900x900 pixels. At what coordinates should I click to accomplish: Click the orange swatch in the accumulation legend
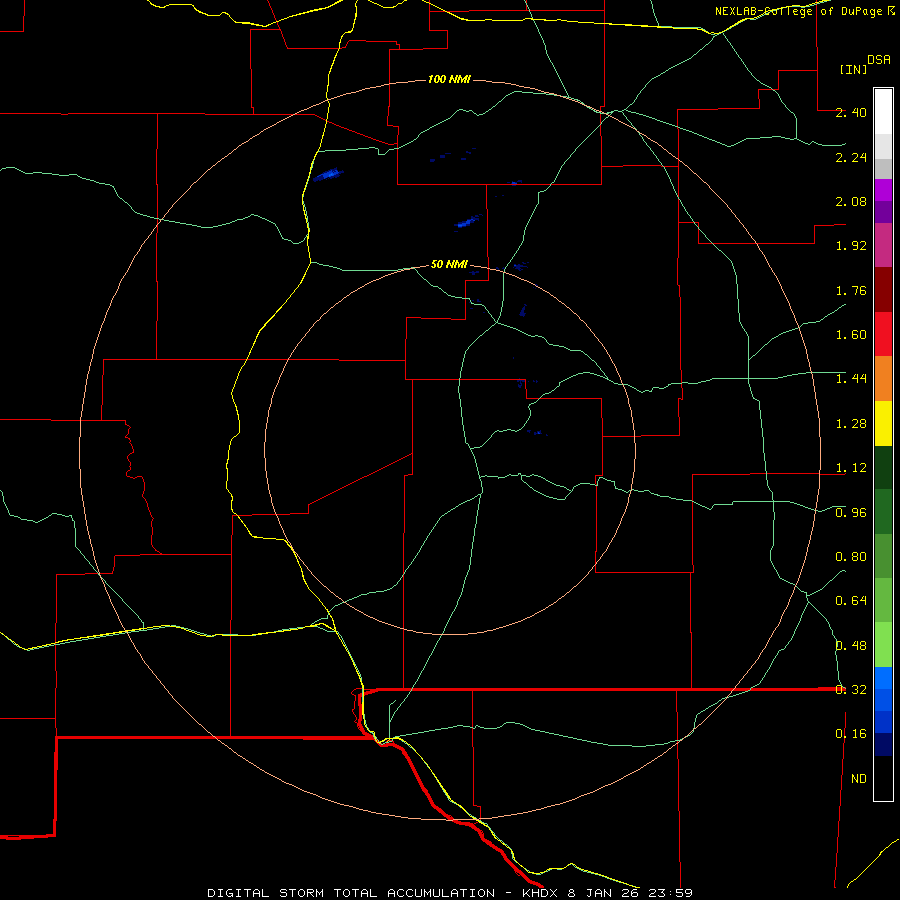tap(883, 379)
